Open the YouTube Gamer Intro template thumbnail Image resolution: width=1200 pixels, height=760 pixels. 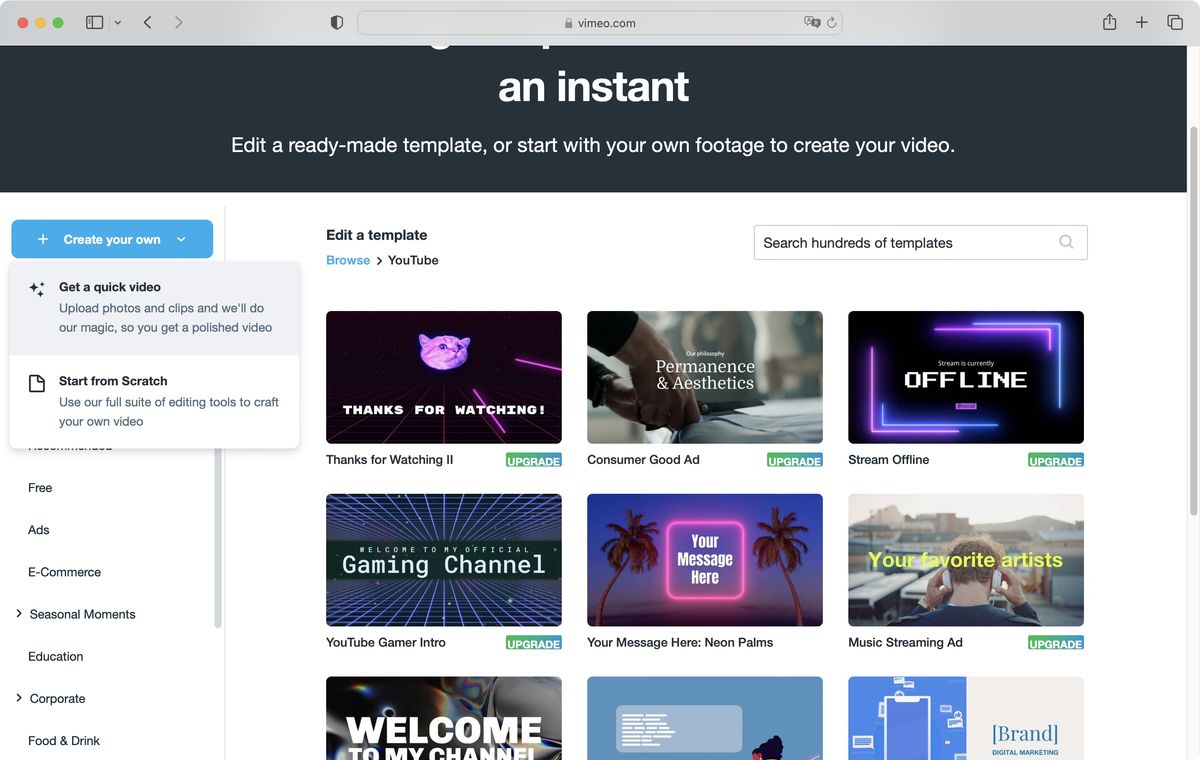[x=443, y=559]
